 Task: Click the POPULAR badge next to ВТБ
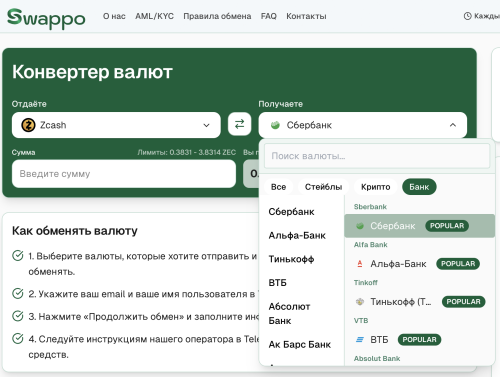click(x=419, y=340)
